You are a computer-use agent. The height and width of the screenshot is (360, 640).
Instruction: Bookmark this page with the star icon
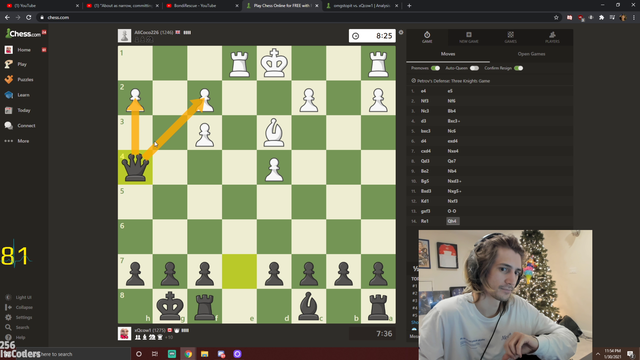pyautogui.click(x=556, y=18)
